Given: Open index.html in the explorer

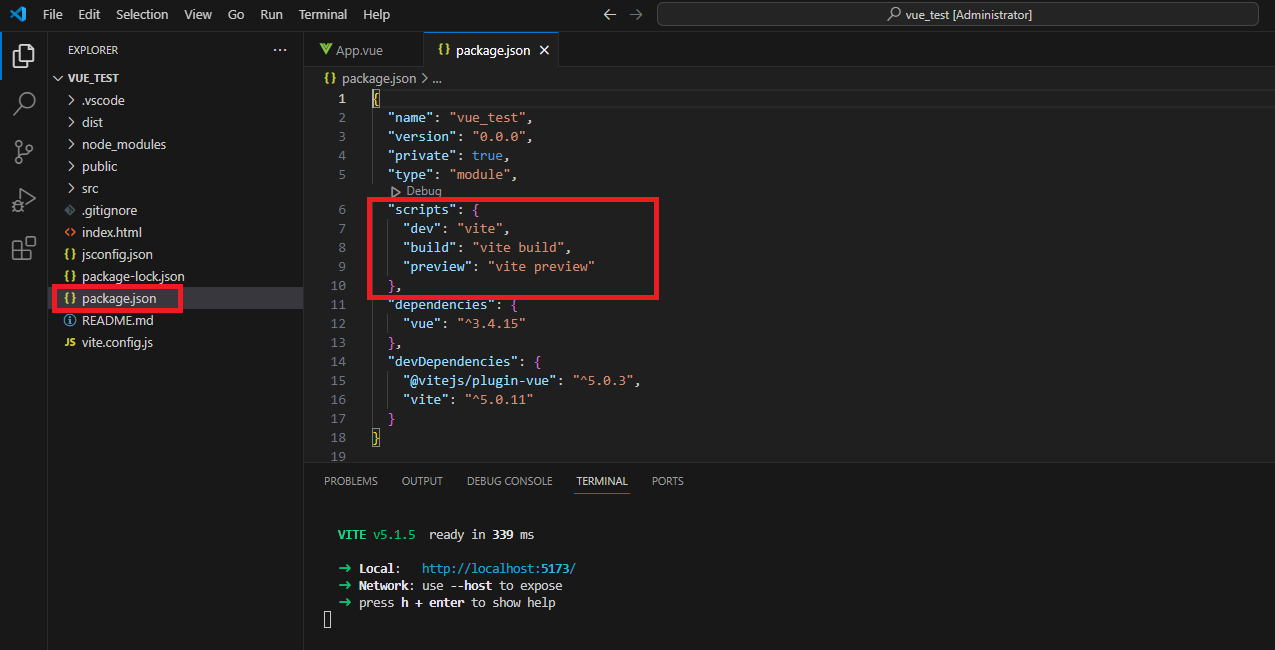Looking at the screenshot, I should pyautogui.click(x=176, y=232).
